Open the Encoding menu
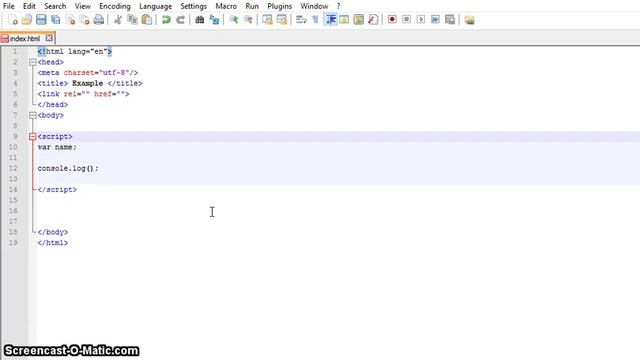Image resolution: width=640 pixels, height=360 pixels. [x=115, y=6]
